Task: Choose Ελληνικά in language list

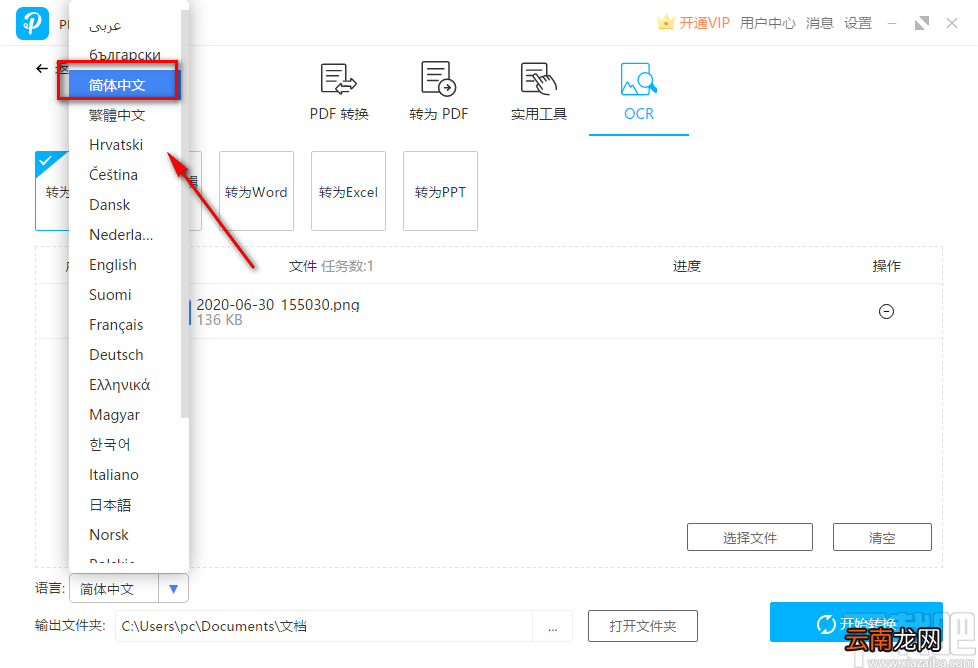Action: pyautogui.click(x=125, y=385)
